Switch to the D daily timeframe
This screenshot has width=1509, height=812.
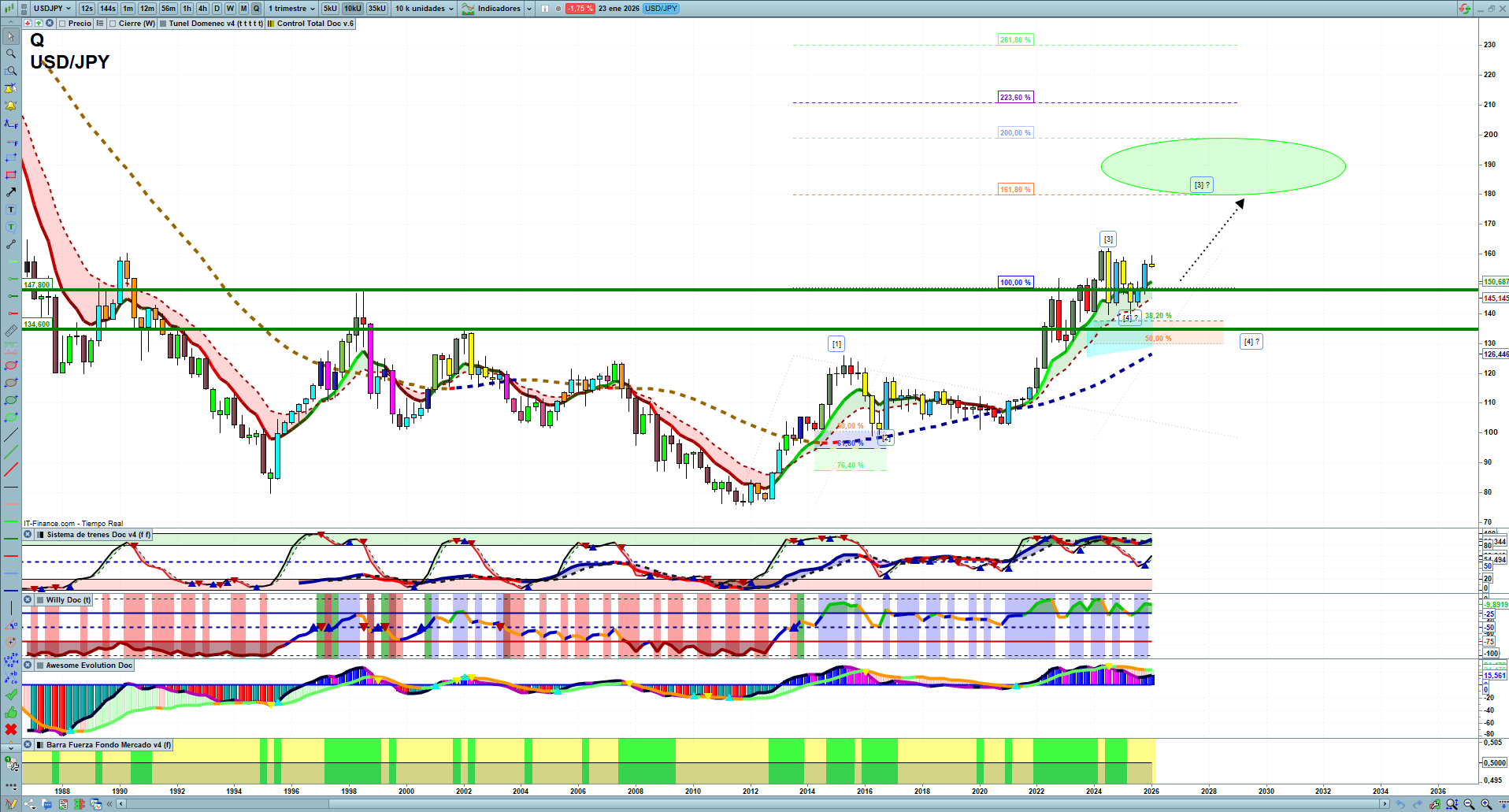(217, 9)
